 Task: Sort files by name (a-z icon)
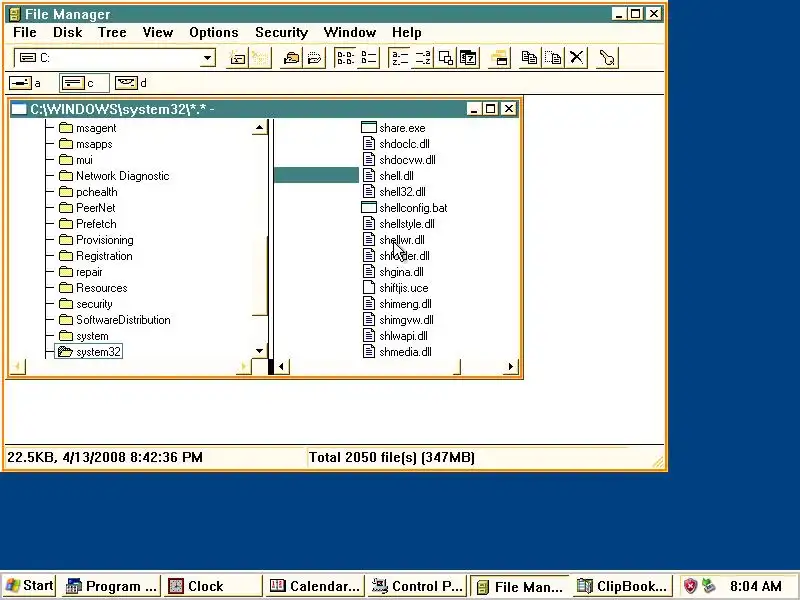tap(399, 58)
